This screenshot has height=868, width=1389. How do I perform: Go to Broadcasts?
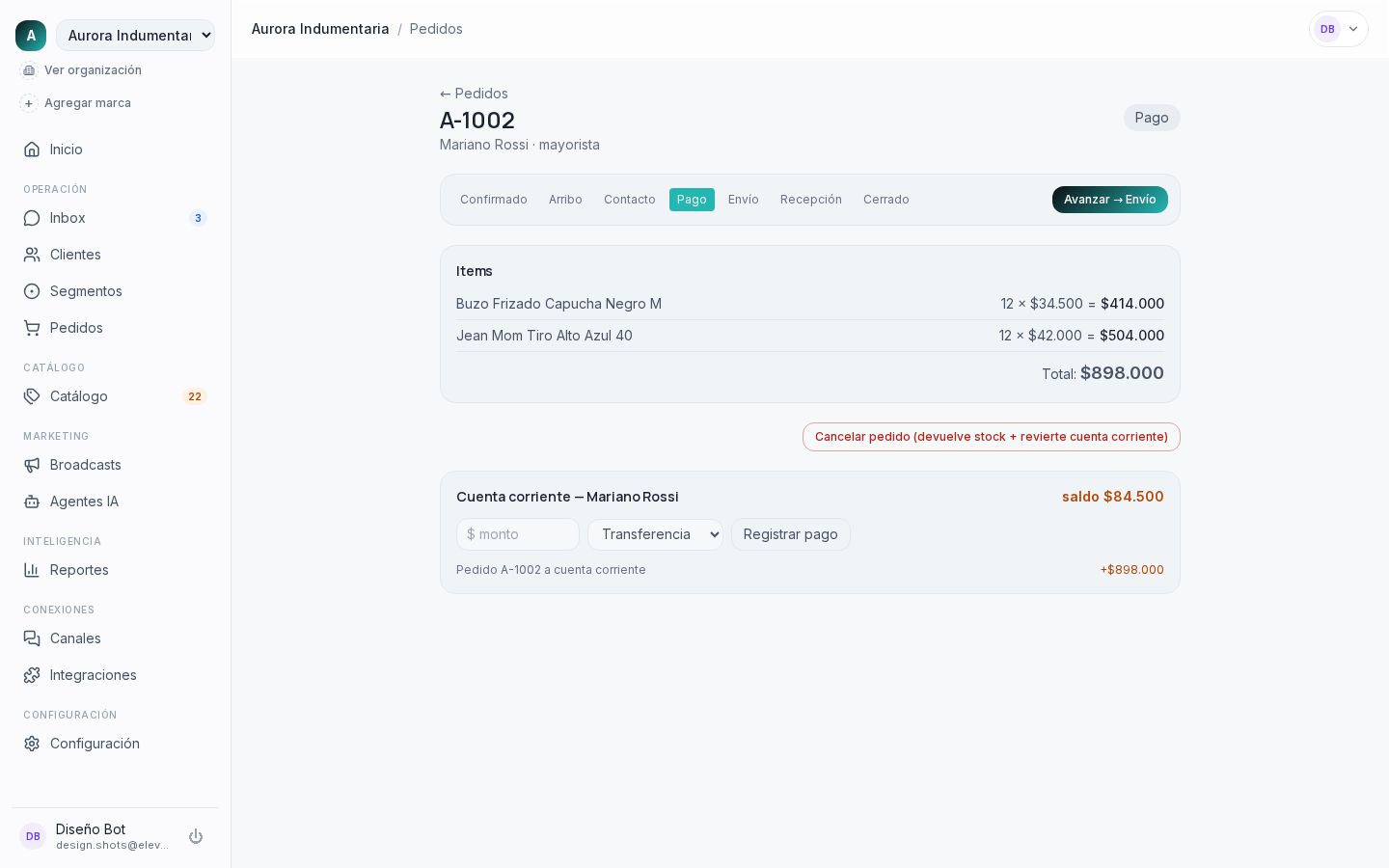(115, 465)
